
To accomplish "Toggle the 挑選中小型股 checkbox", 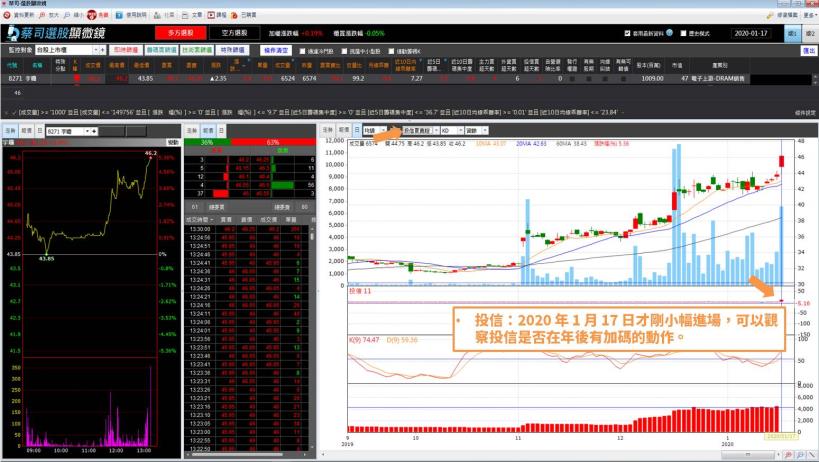I will [344, 51].
